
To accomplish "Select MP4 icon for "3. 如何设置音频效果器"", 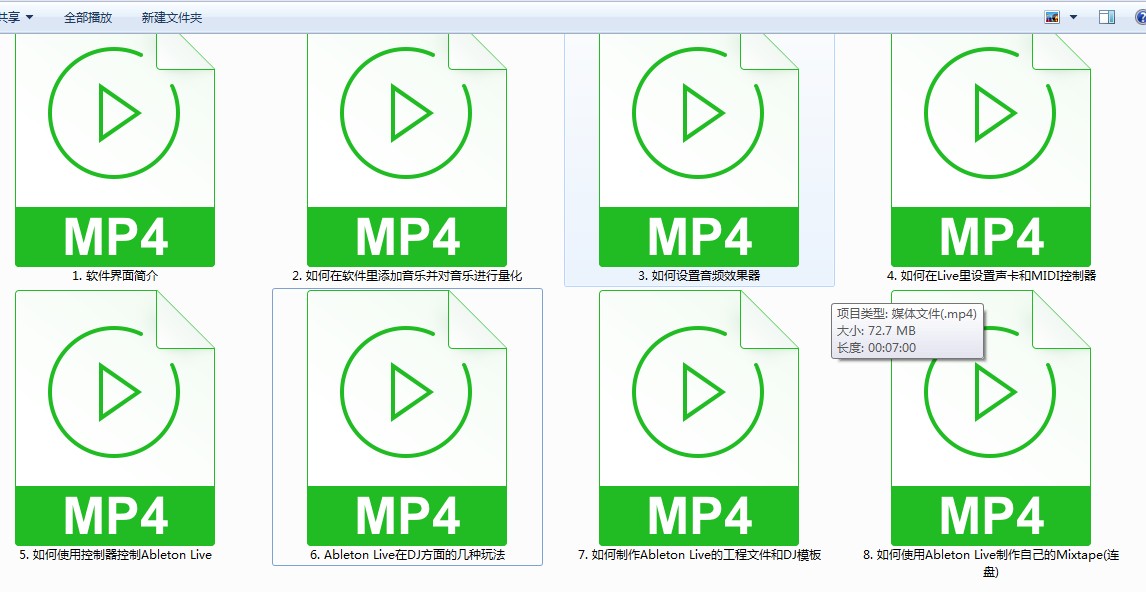I will (x=699, y=150).
